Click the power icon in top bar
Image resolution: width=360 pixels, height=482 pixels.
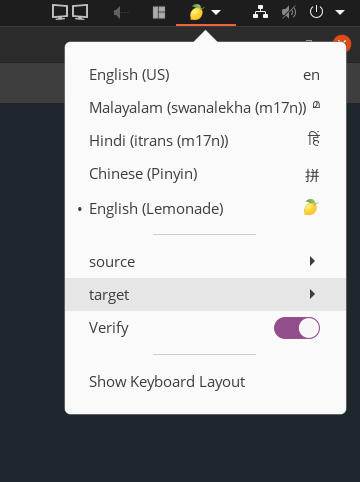[x=316, y=12]
